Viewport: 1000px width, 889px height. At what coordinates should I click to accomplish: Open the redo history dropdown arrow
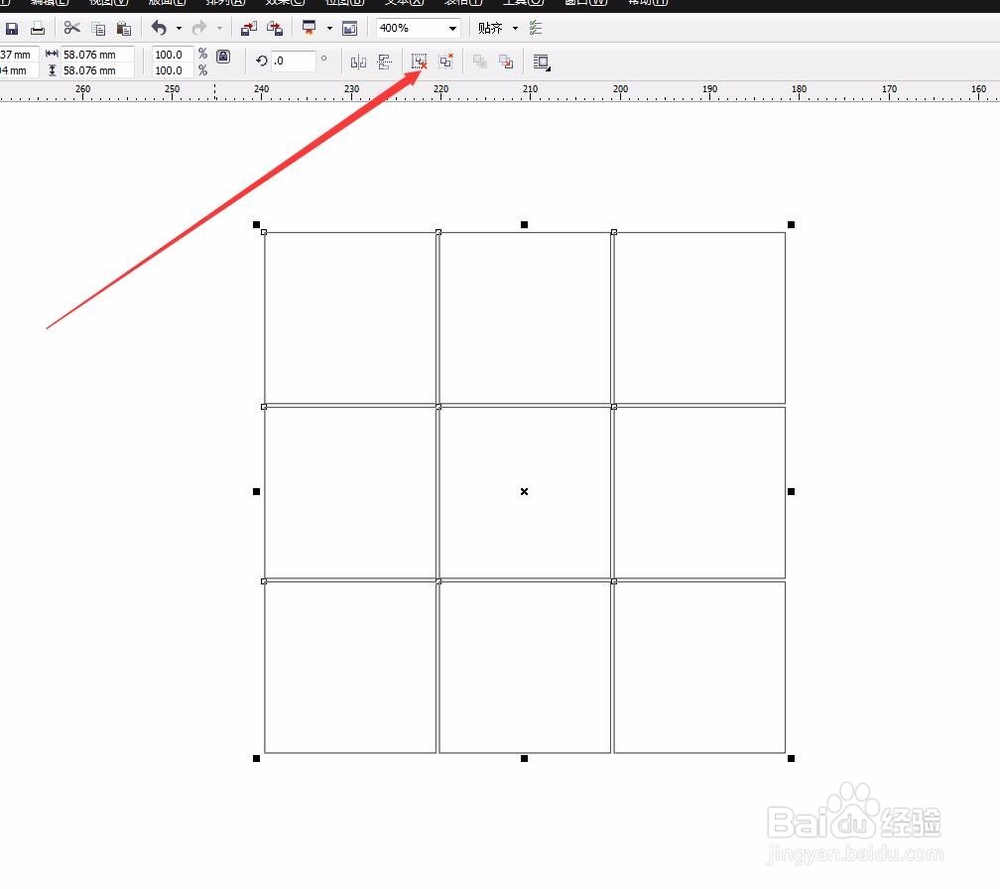[x=219, y=29]
